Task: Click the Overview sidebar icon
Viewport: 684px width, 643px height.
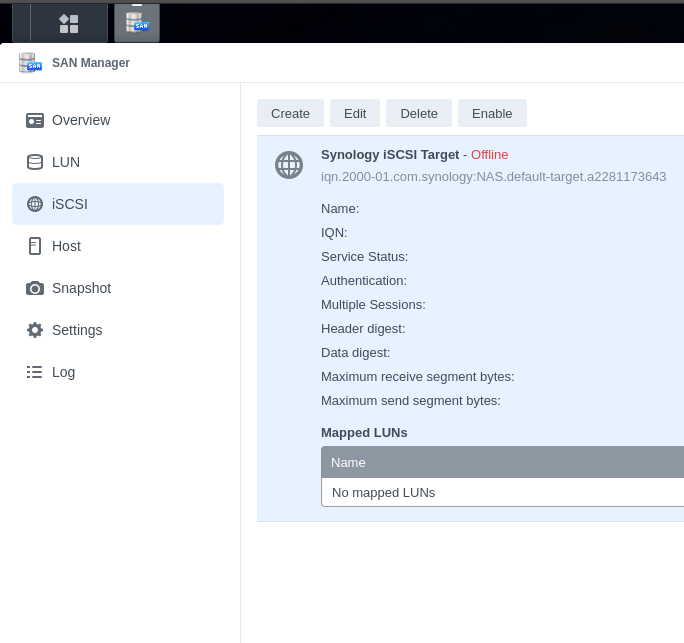Action: tap(35, 120)
